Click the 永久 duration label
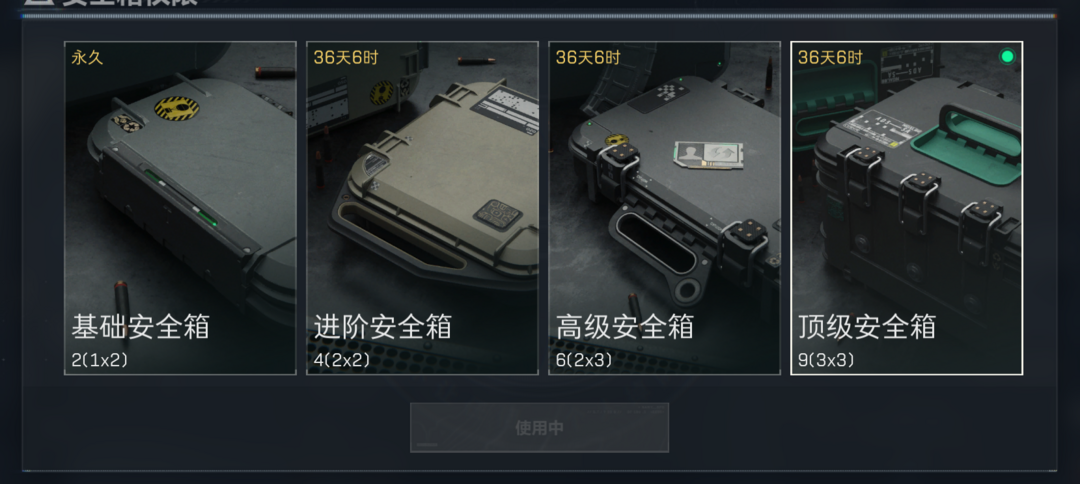The height and width of the screenshot is (484, 1080). (87, 58)
